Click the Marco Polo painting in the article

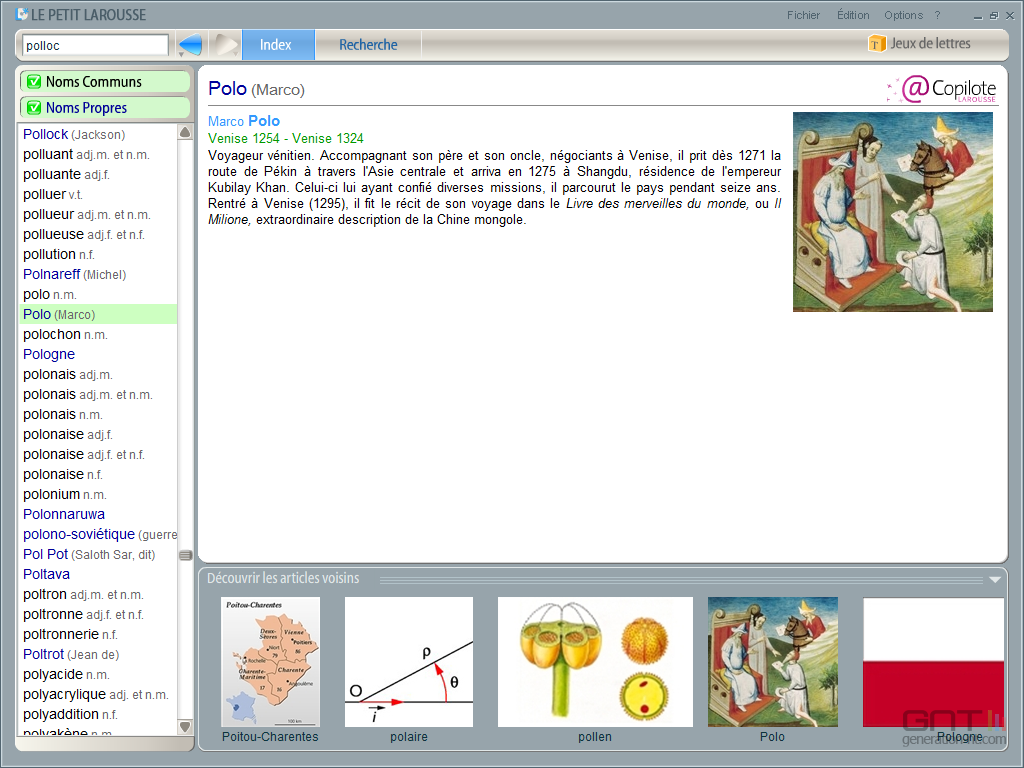[x=893, y=212]
